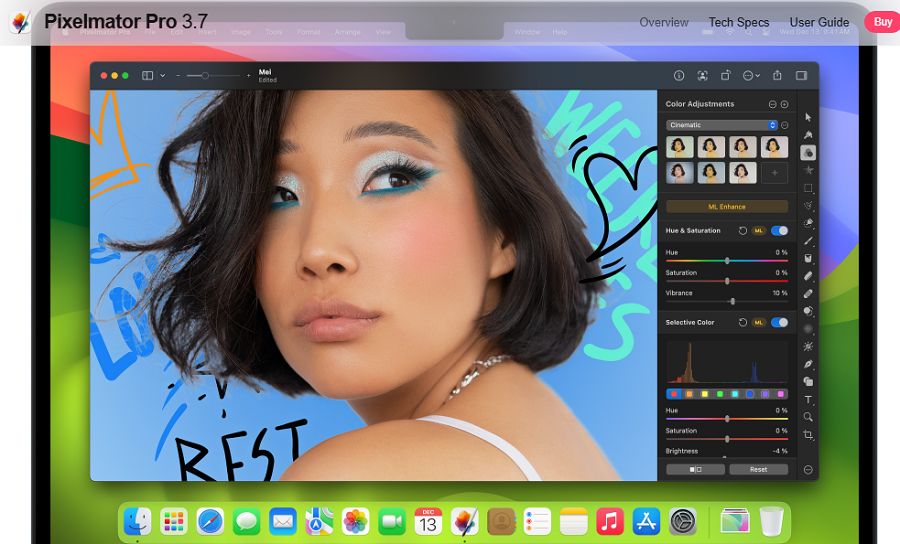The height and width of the screenshot is (544, 900).
Task: Apply the fourth preset thumbnail in top row
Action: [774, 147]
